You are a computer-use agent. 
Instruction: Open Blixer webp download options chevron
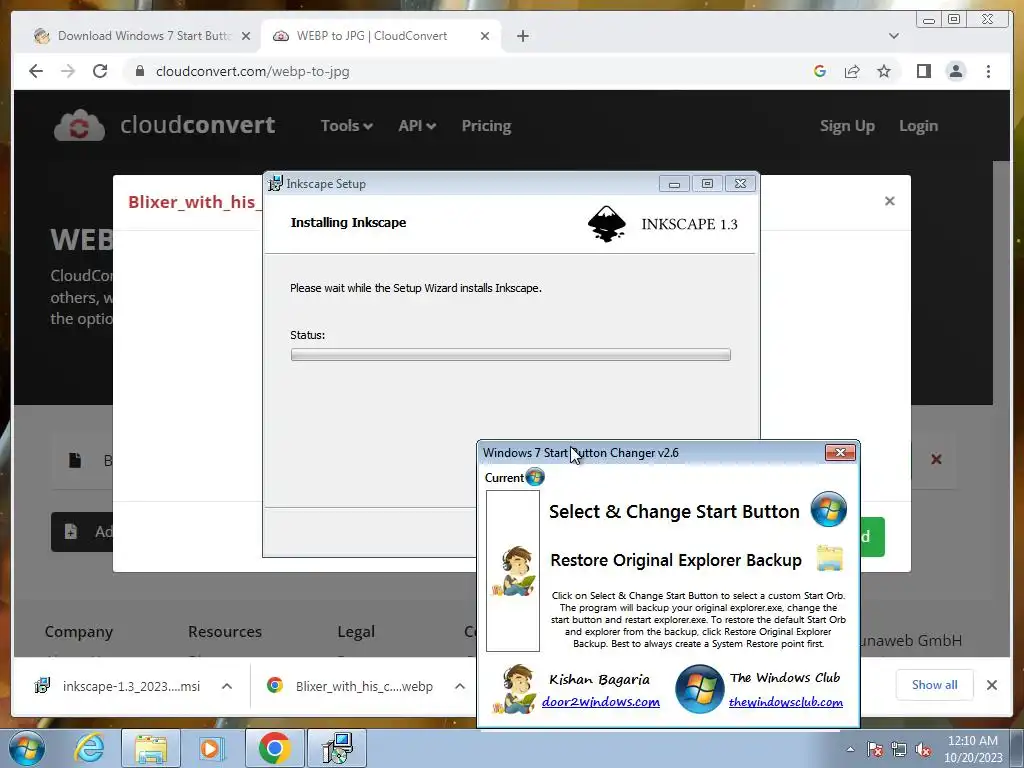460,686
